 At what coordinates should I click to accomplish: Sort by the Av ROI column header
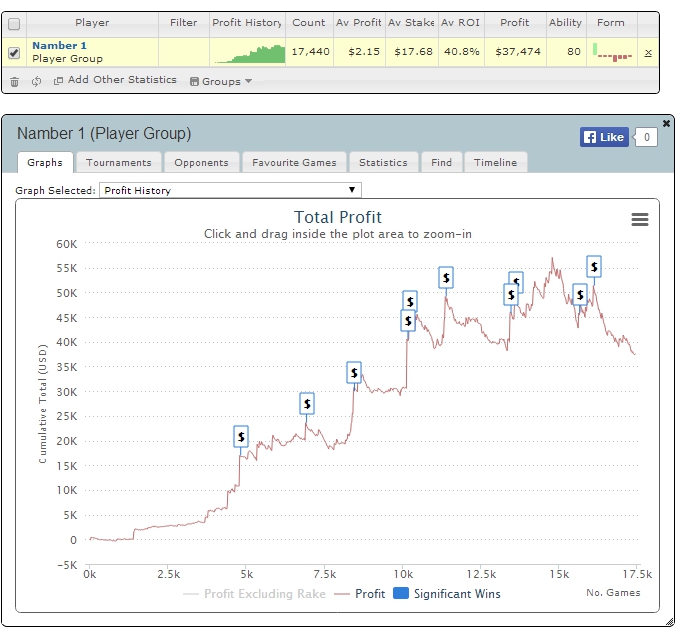(x=460, y=23)
